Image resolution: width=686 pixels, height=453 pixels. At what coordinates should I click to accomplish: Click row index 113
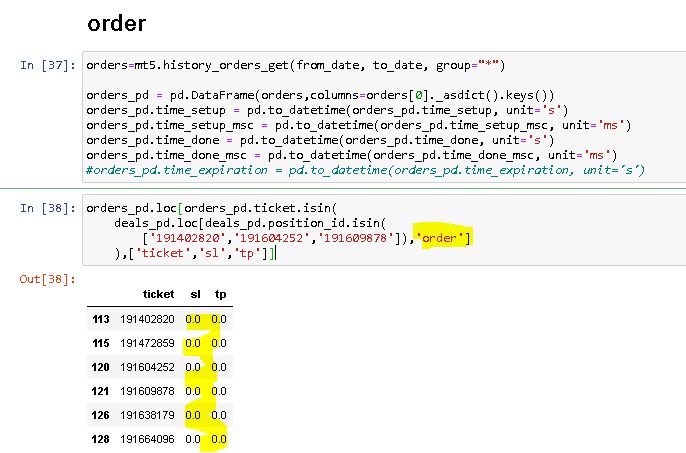pyautogui.click(x=101, y=319)
